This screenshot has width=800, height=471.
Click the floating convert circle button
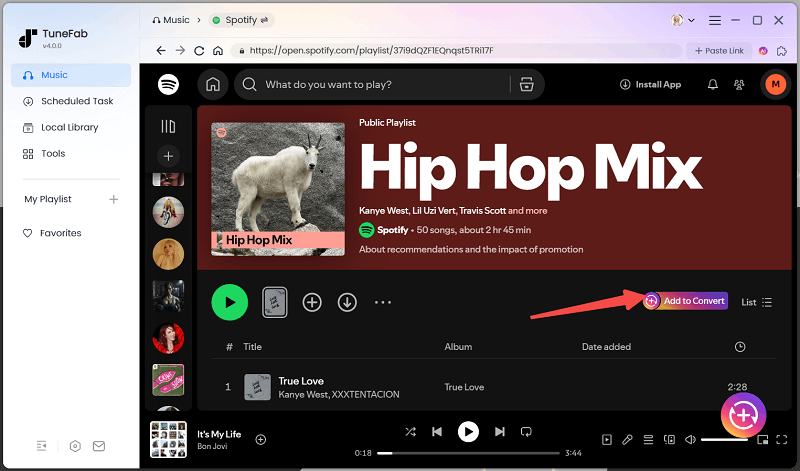[743, 415]
